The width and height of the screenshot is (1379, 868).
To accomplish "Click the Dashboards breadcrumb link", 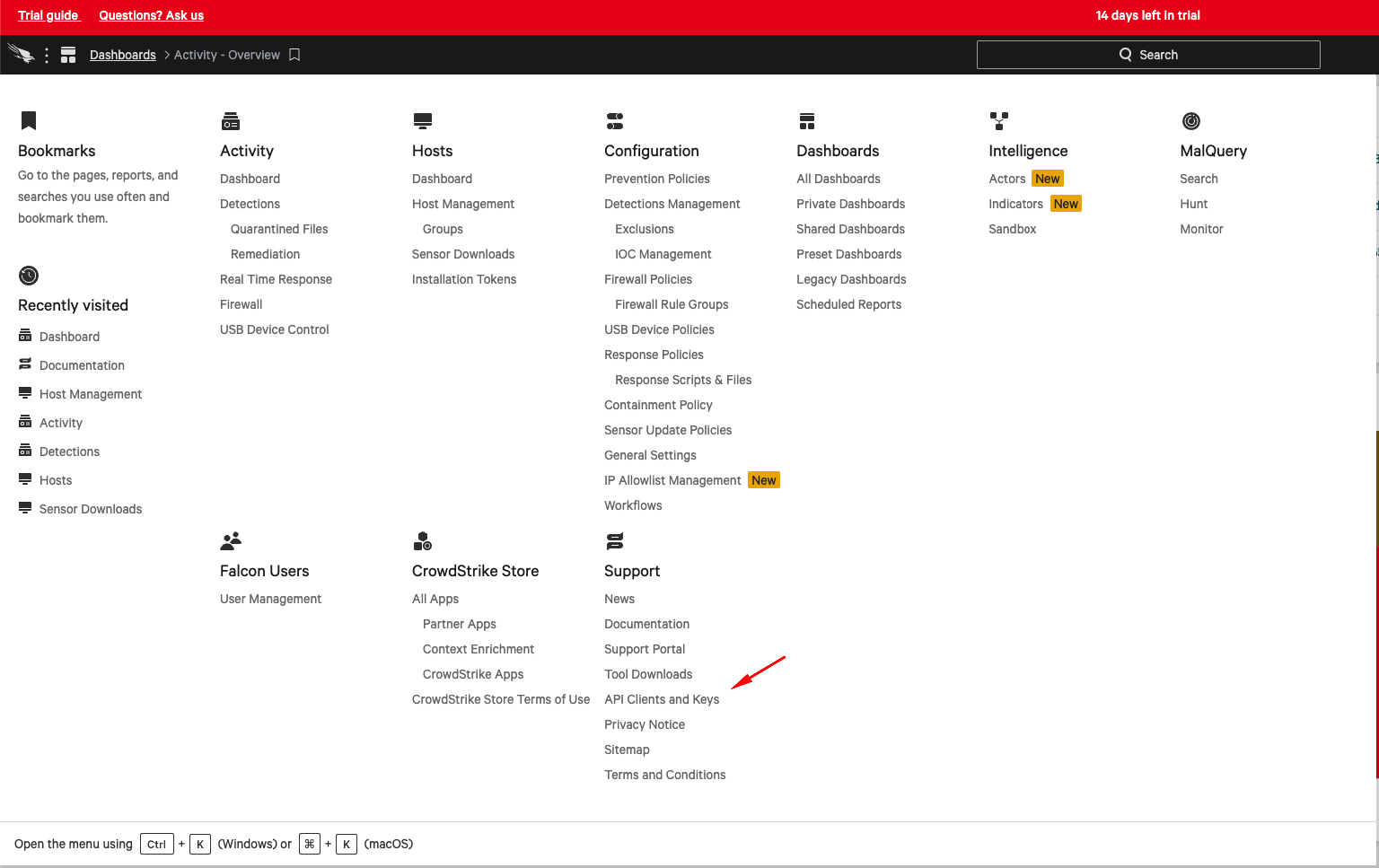I will pyautogui.click(x=123, y=55).
